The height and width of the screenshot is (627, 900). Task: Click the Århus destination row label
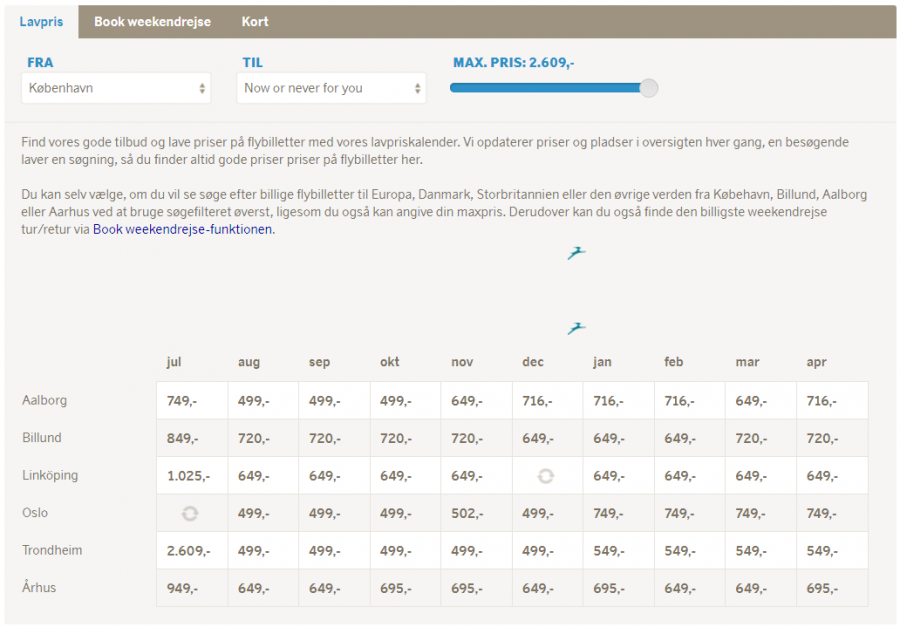coord(39,588)
